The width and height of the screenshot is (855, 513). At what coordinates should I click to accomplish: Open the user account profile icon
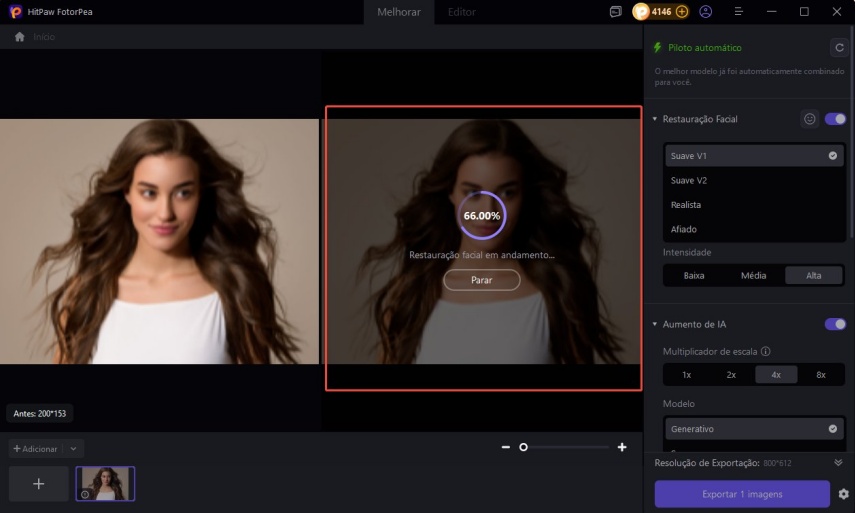click(706, 12)
